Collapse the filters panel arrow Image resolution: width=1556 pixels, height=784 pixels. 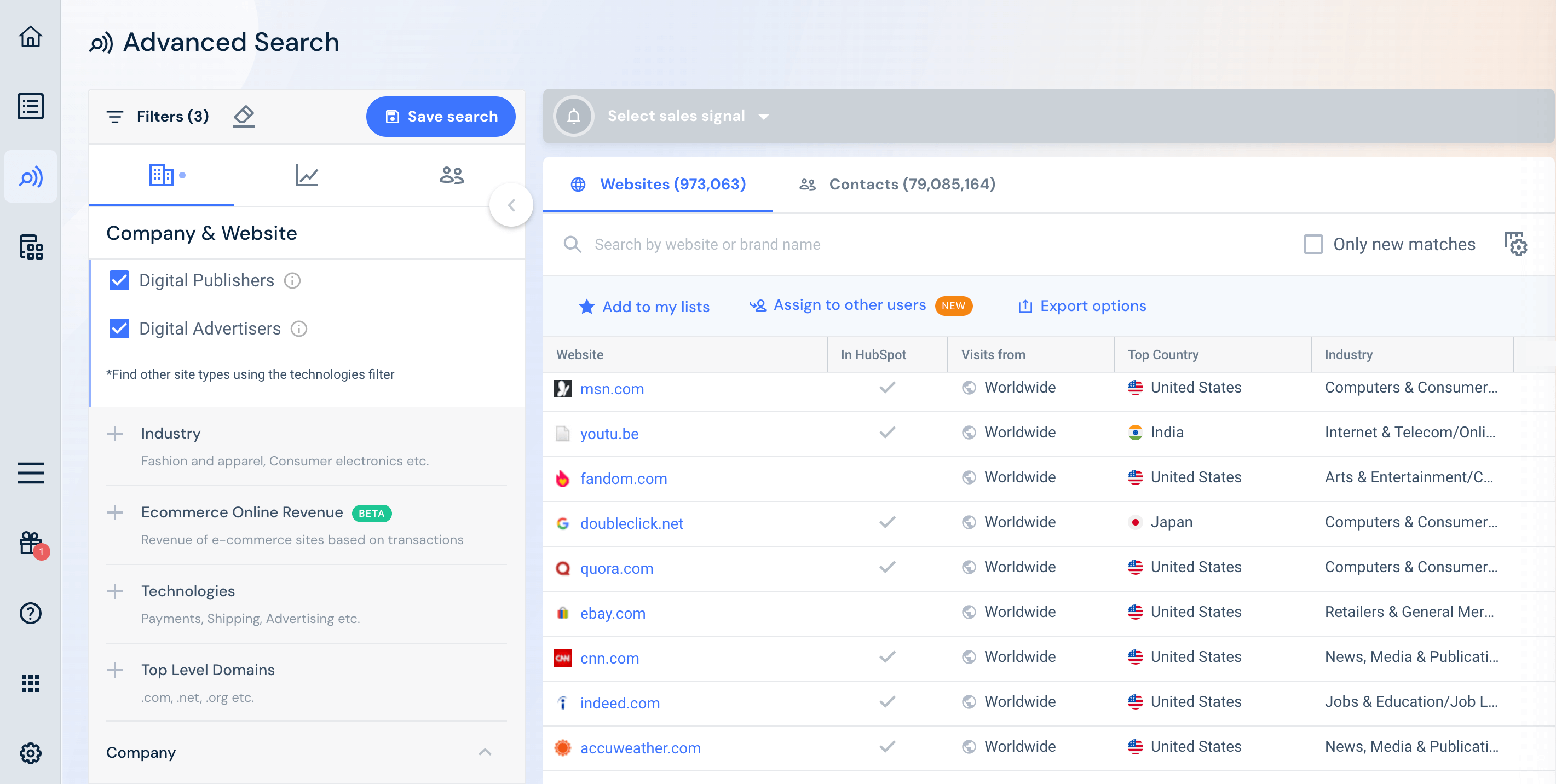click(x=511, y=205)
